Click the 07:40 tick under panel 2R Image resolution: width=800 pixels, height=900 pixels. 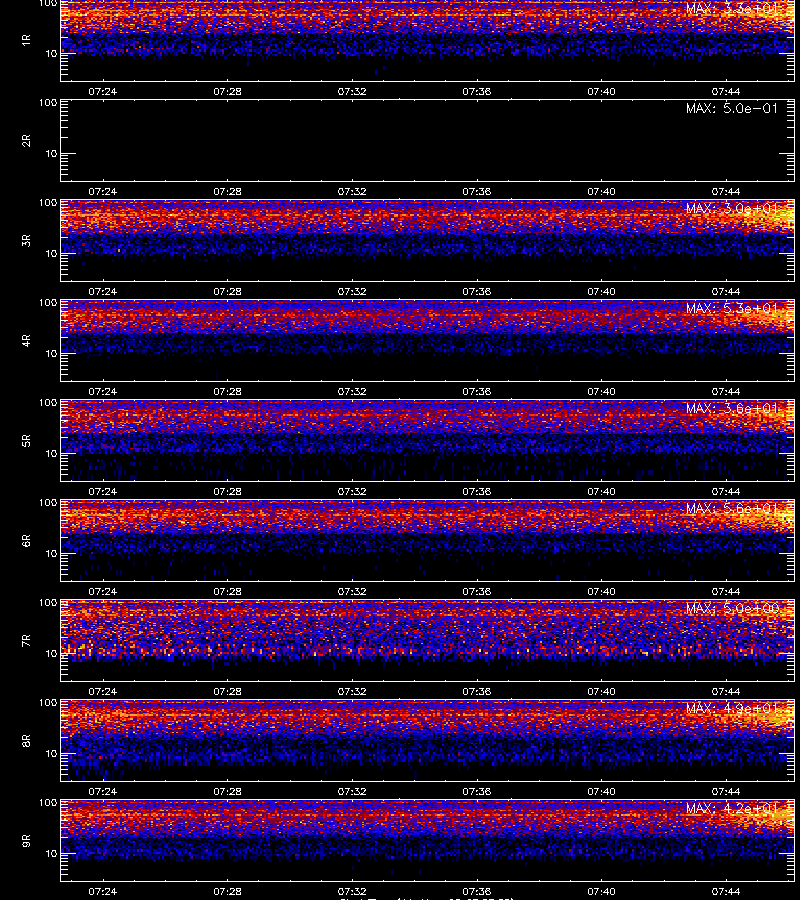(x=601, y=191)
